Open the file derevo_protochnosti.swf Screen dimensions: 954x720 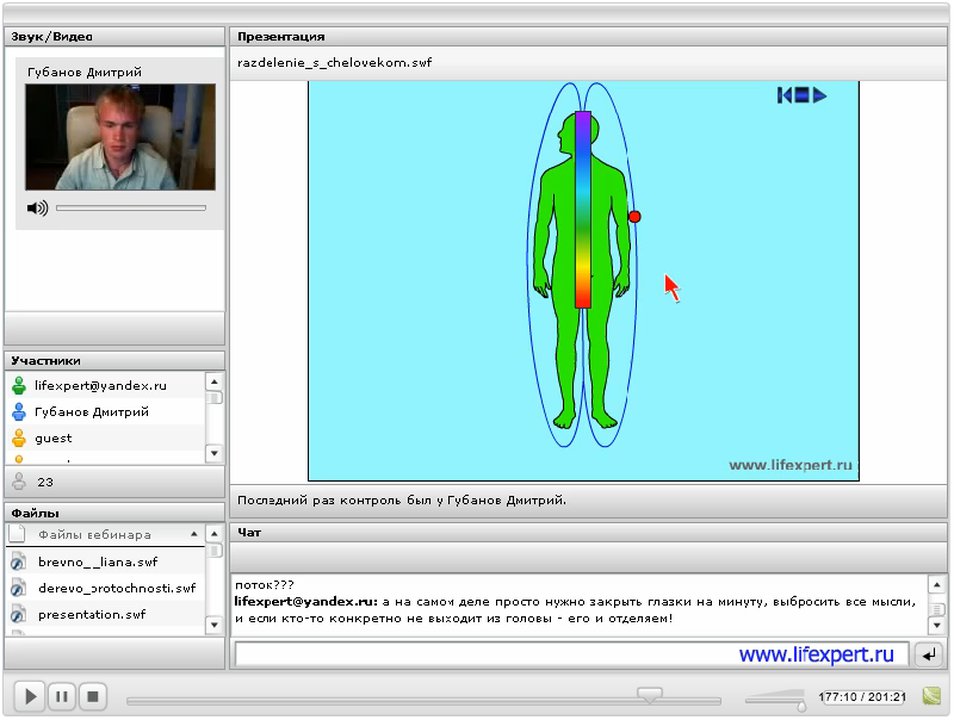click(117, 588)
